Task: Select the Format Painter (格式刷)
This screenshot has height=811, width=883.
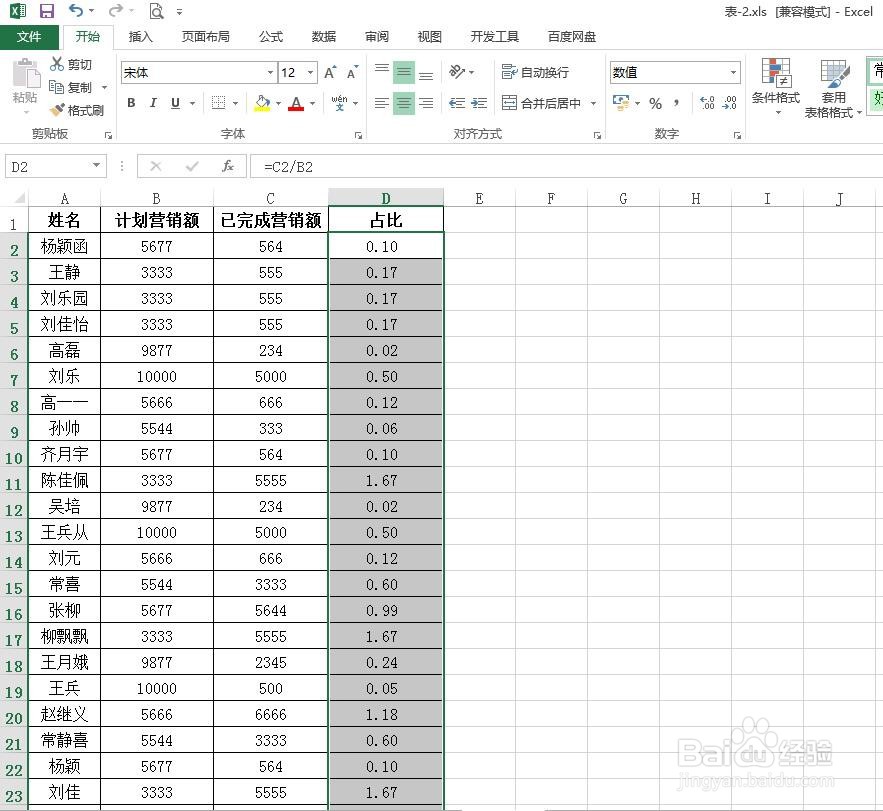Action: (77, 110)
